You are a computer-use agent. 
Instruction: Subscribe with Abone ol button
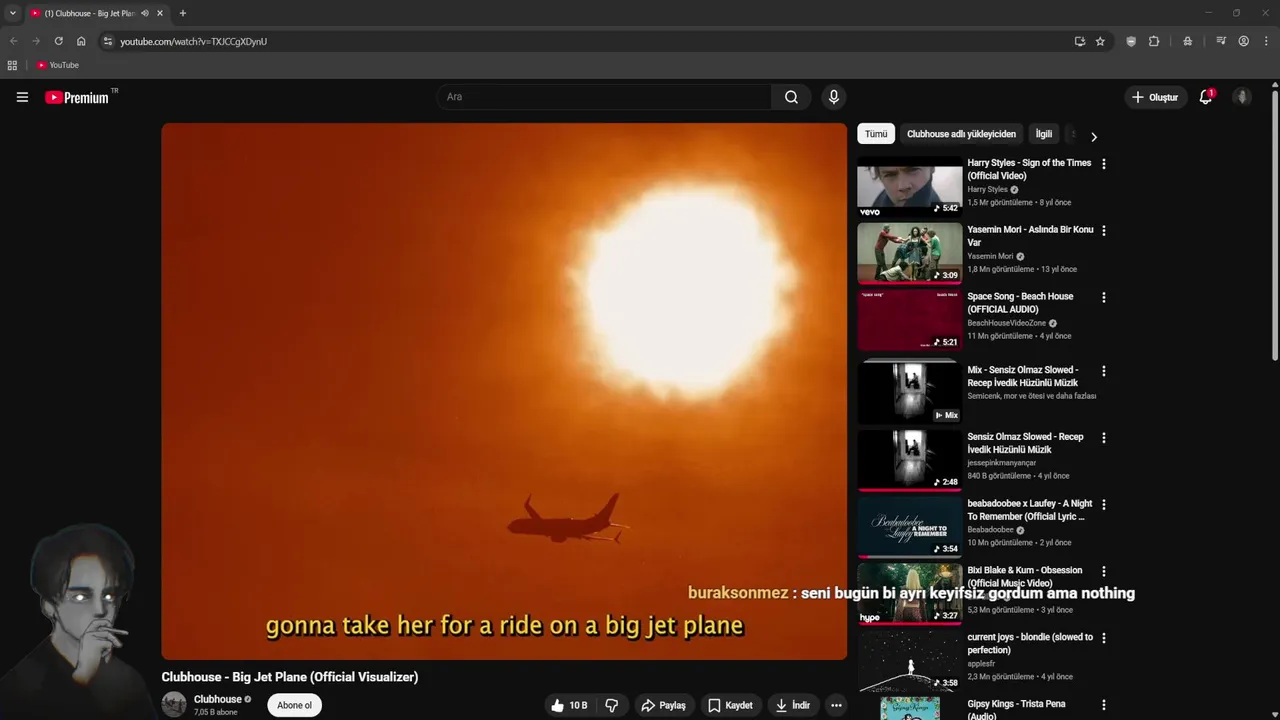[294, 705]
